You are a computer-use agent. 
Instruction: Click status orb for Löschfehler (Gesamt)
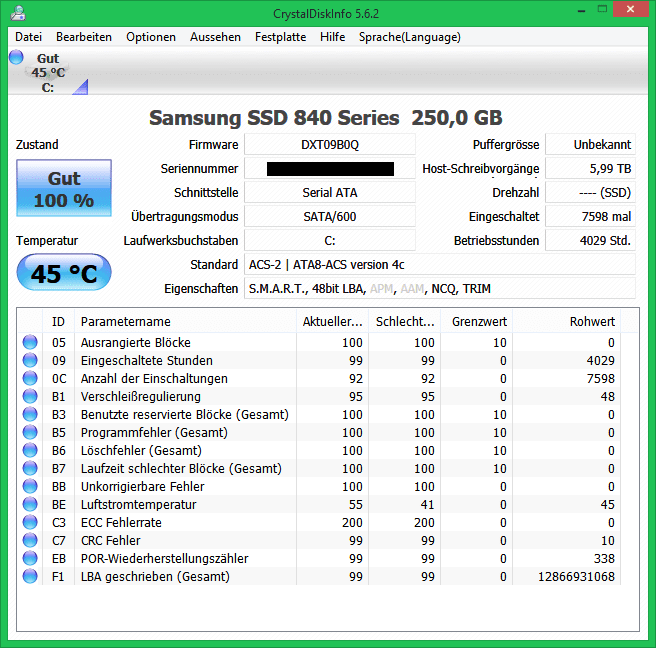click(30, 450)
